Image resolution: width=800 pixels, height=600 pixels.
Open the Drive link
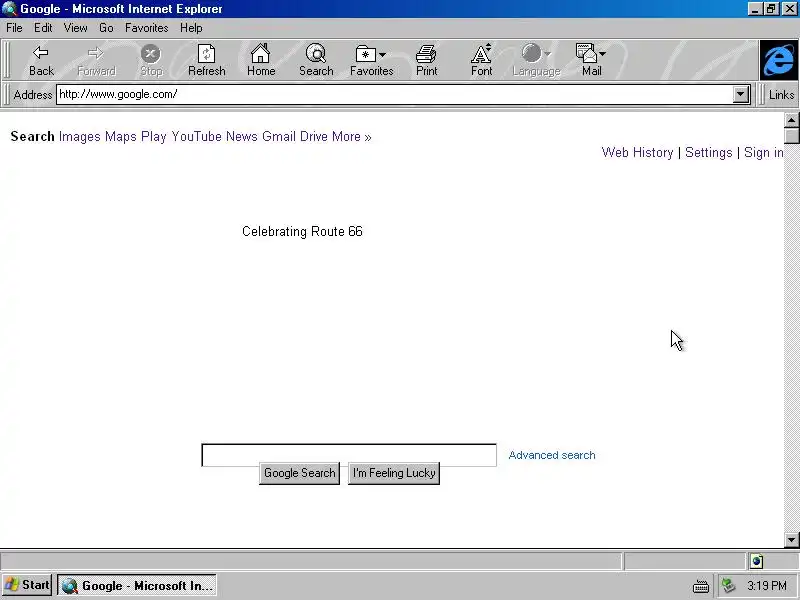(314, 137)
